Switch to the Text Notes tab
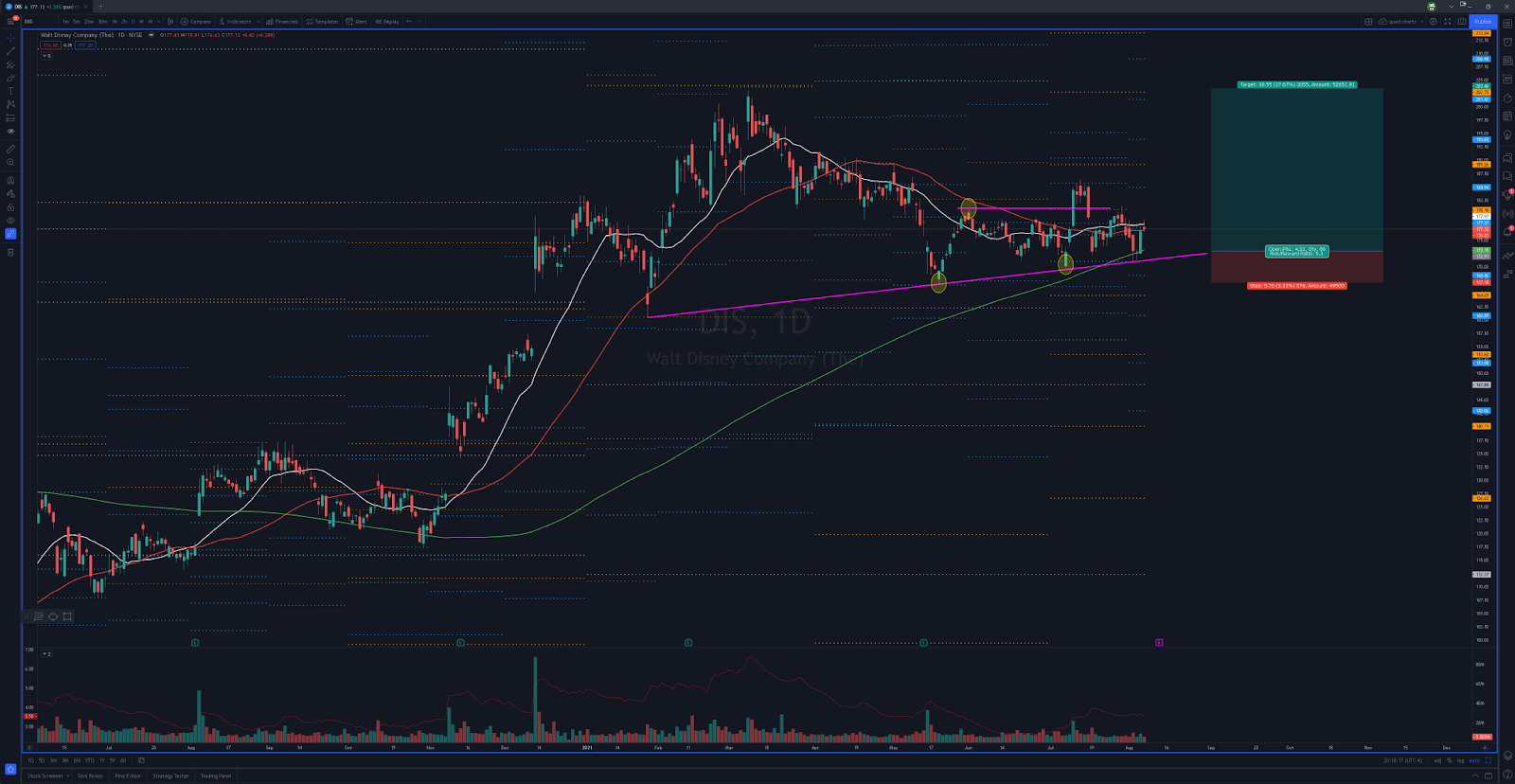1515x784 pixels. click(90, 775)
